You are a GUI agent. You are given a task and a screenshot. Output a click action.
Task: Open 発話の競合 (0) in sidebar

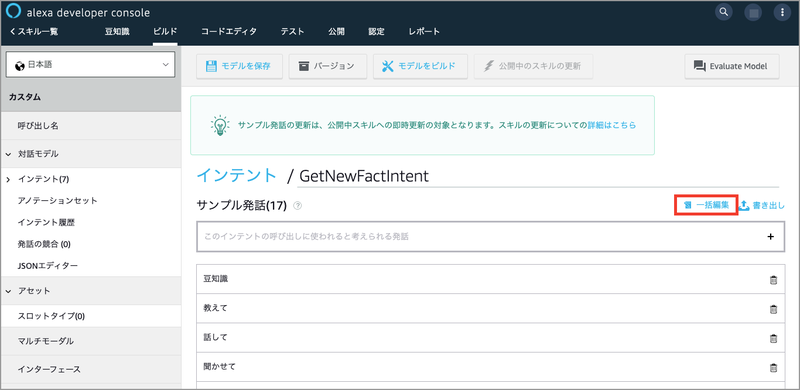(44, 245)
